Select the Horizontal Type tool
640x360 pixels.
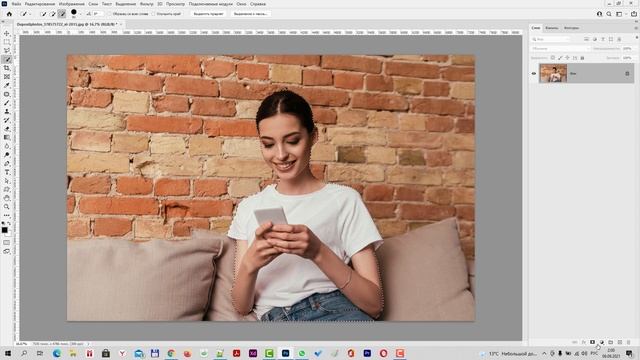coord(7,172)
